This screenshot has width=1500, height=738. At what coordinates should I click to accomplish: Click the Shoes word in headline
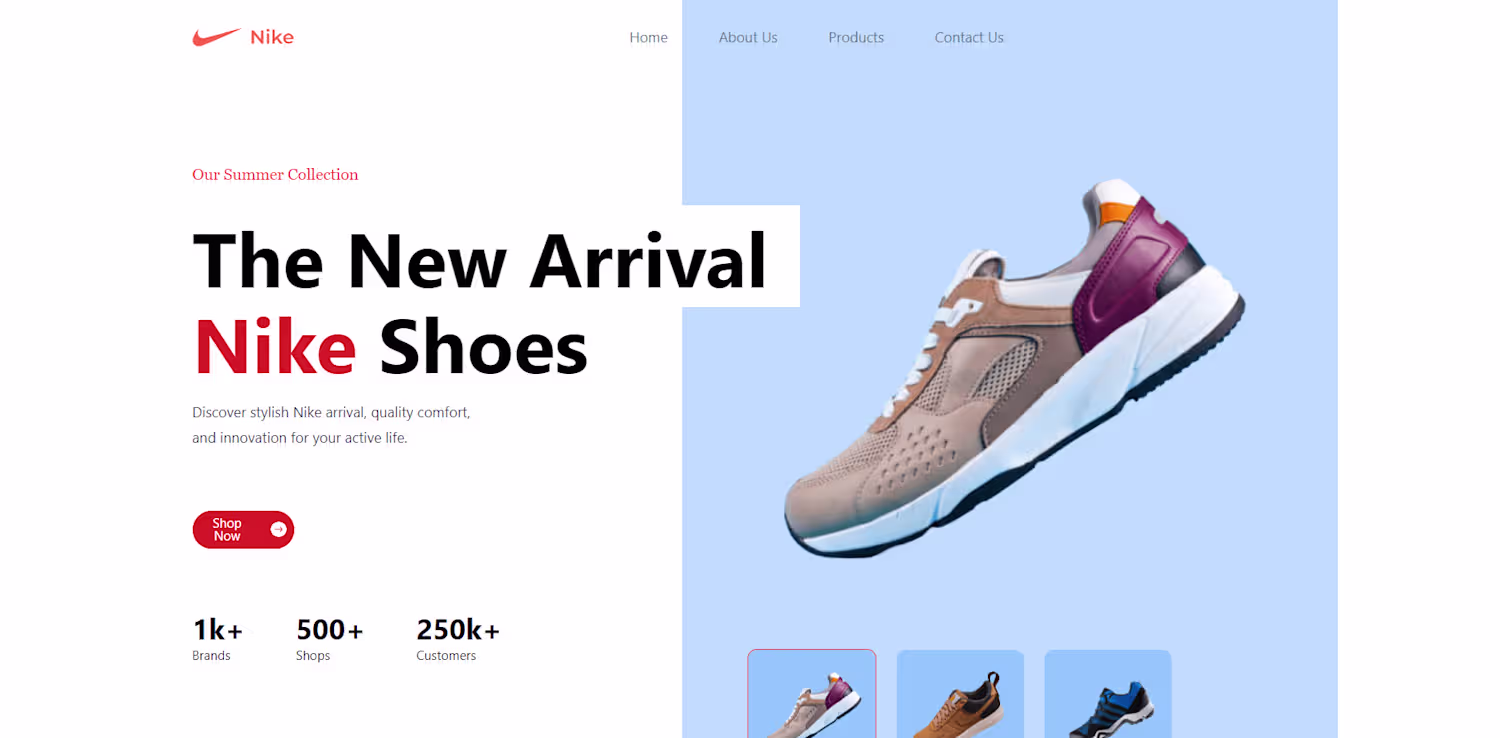point(483,347)
